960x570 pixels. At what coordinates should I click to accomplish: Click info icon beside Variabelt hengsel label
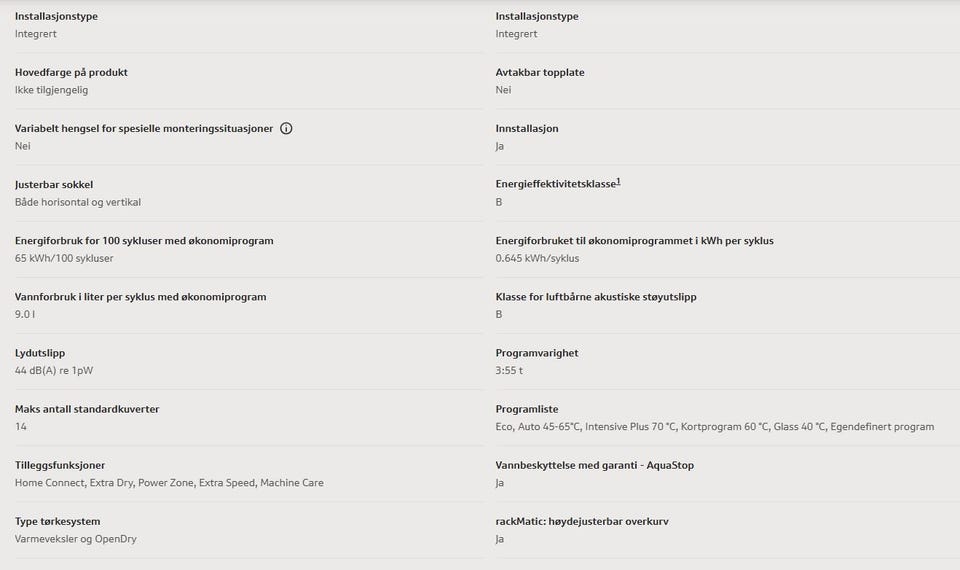tap(286, 129)
